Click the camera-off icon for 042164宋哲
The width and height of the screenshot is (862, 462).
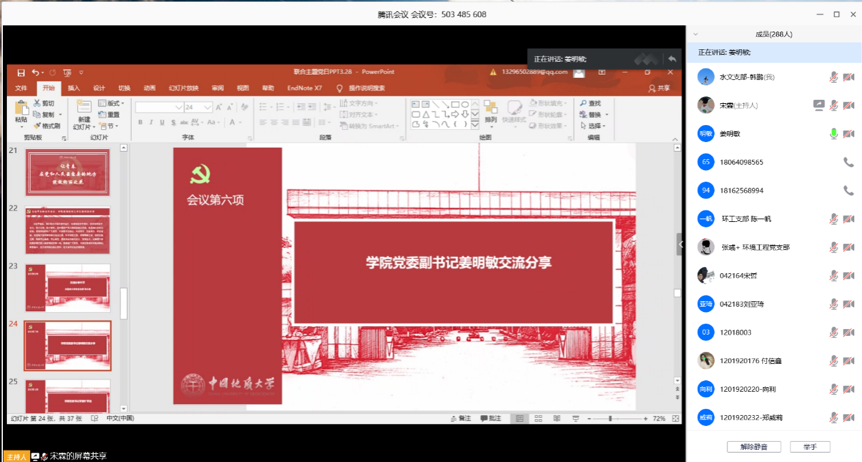click(x=848, y=276)
